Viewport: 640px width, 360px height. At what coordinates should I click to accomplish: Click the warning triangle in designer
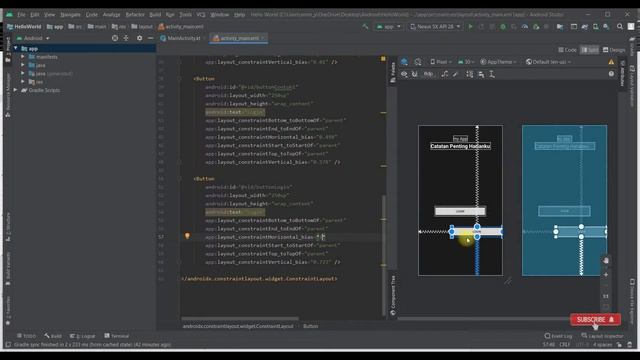tap(611, 62)
